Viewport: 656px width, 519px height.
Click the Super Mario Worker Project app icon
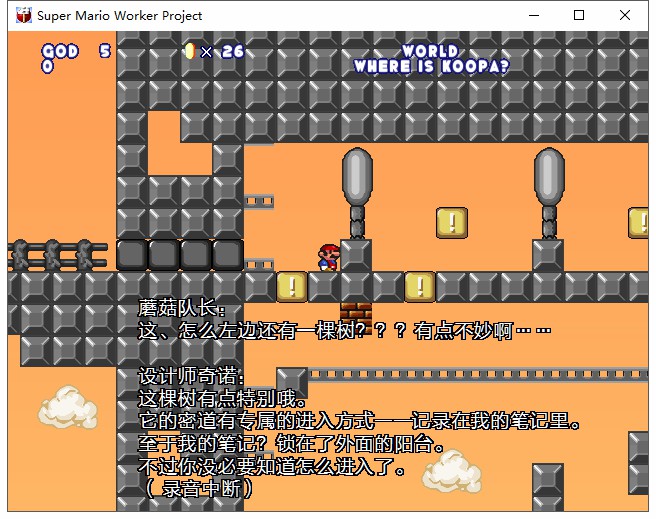(x=23, y=15)
